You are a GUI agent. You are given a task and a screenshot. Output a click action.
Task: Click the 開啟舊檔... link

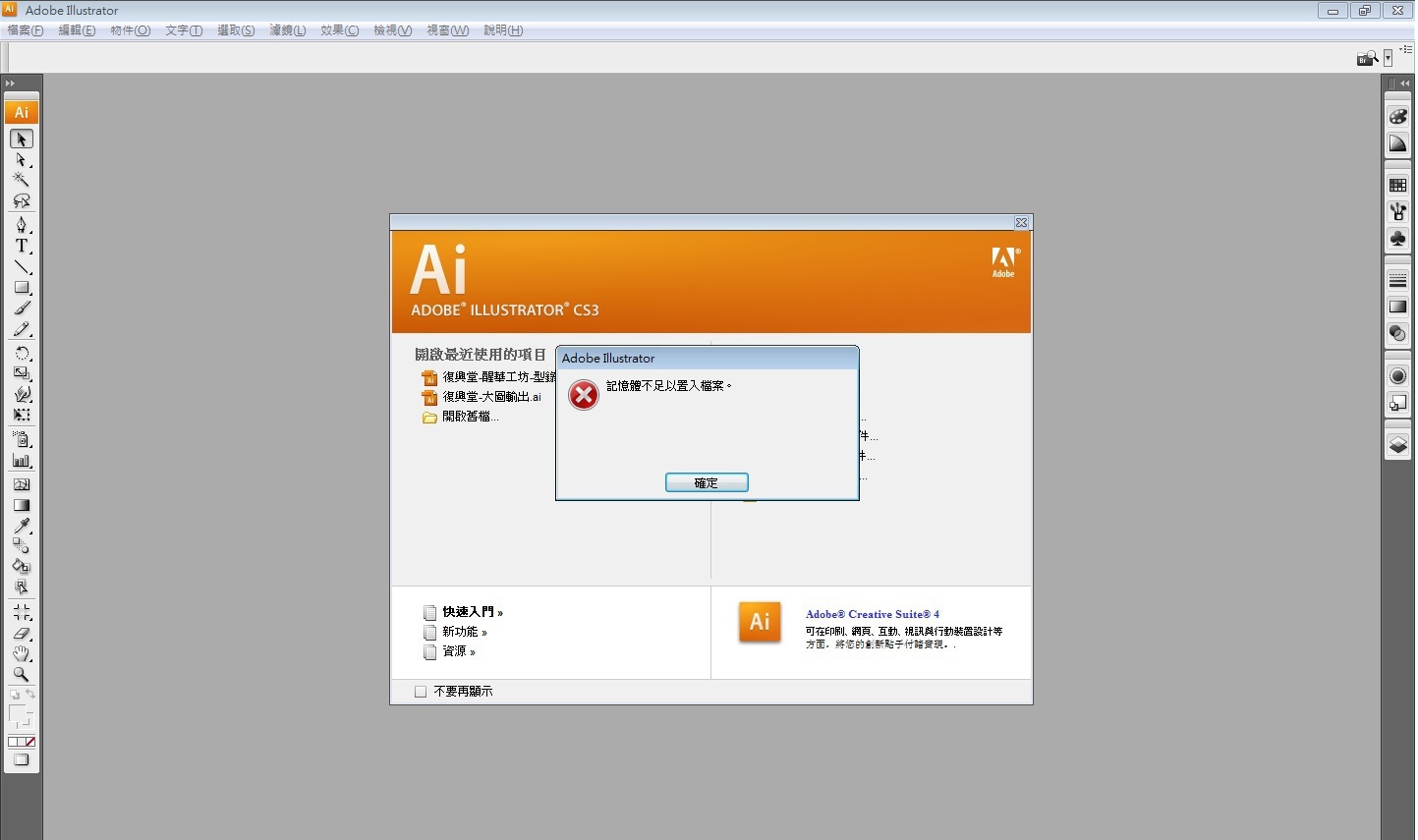click(x=471, y=417)
